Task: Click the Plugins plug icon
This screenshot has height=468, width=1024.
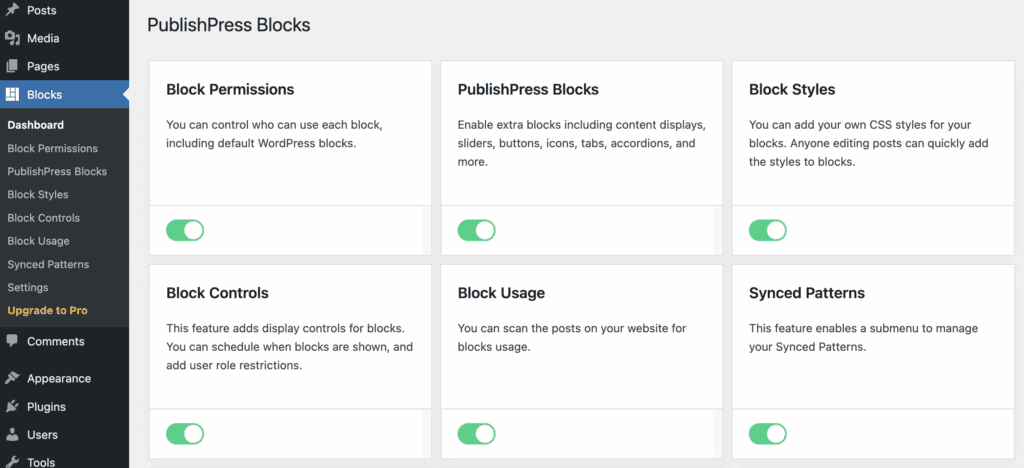Action: click(x=12, y=407)
